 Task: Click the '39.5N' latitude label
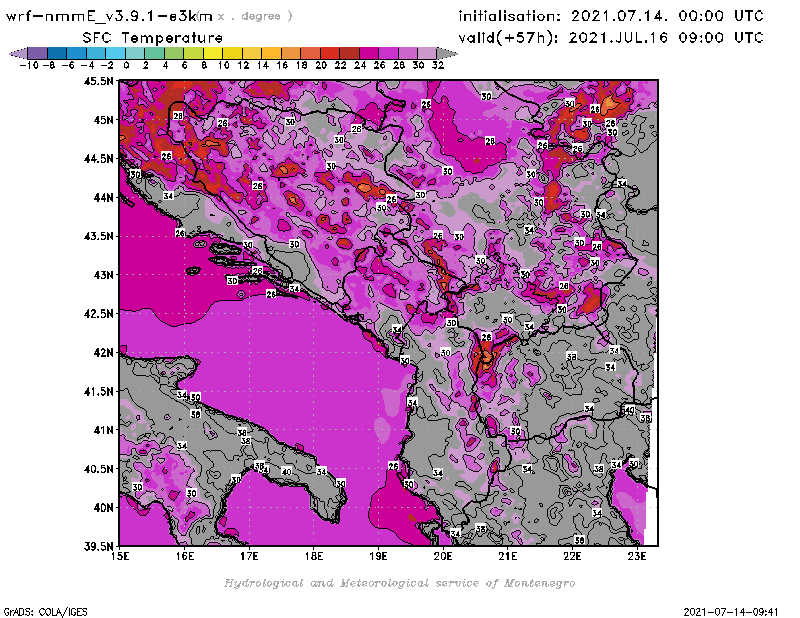[98, 546]
